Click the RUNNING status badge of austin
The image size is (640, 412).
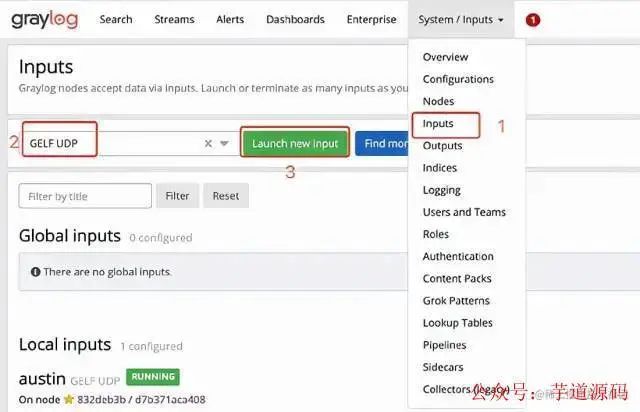coord(153,376)
